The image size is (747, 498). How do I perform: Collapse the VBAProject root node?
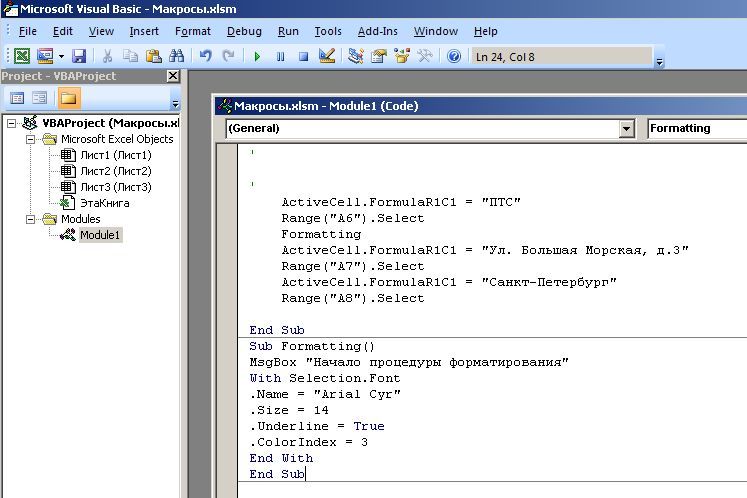pyautogui.click(x=11, y=124)
